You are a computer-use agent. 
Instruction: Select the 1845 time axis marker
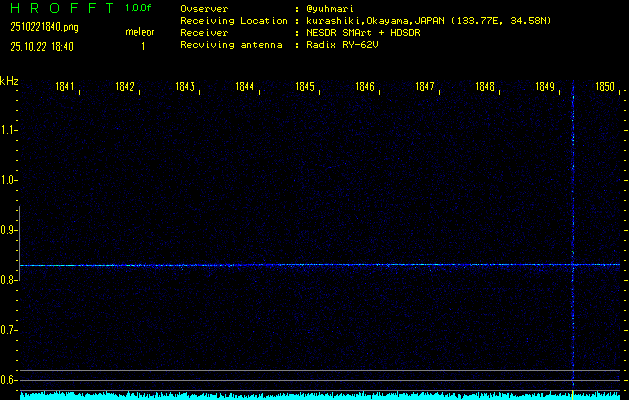point(305,88)
